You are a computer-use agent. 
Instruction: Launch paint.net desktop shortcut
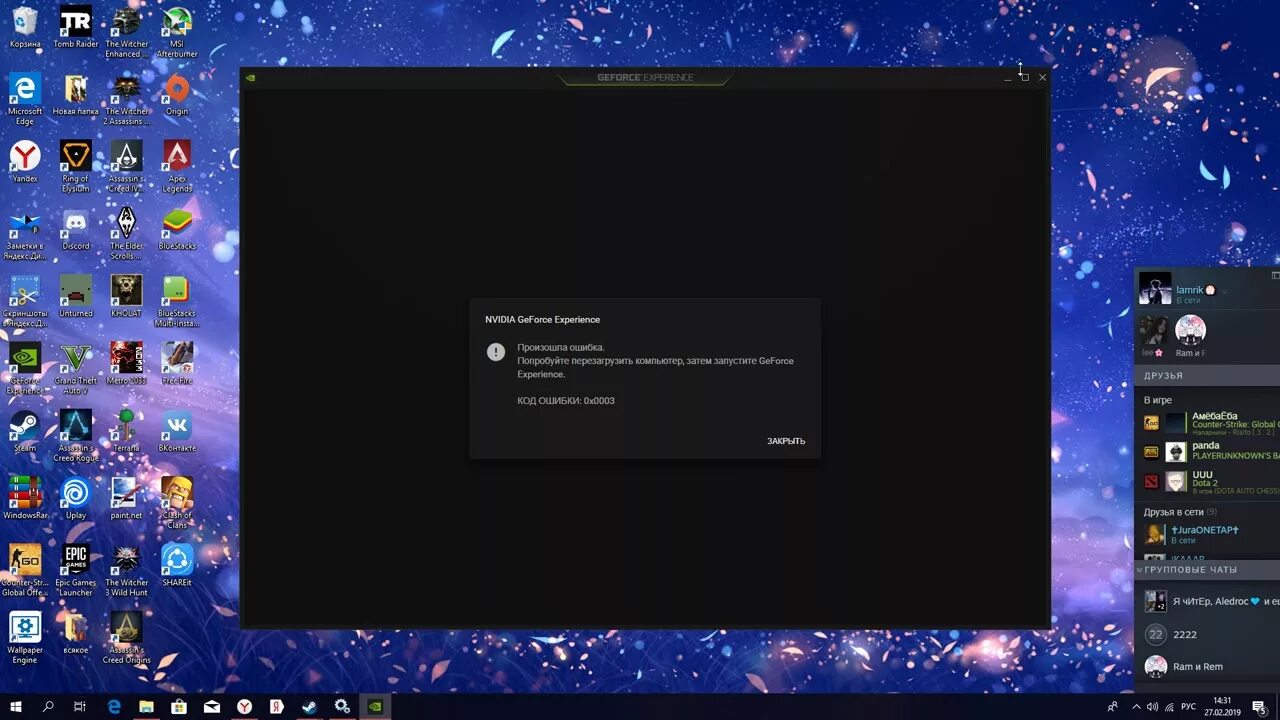click(126, 498)
